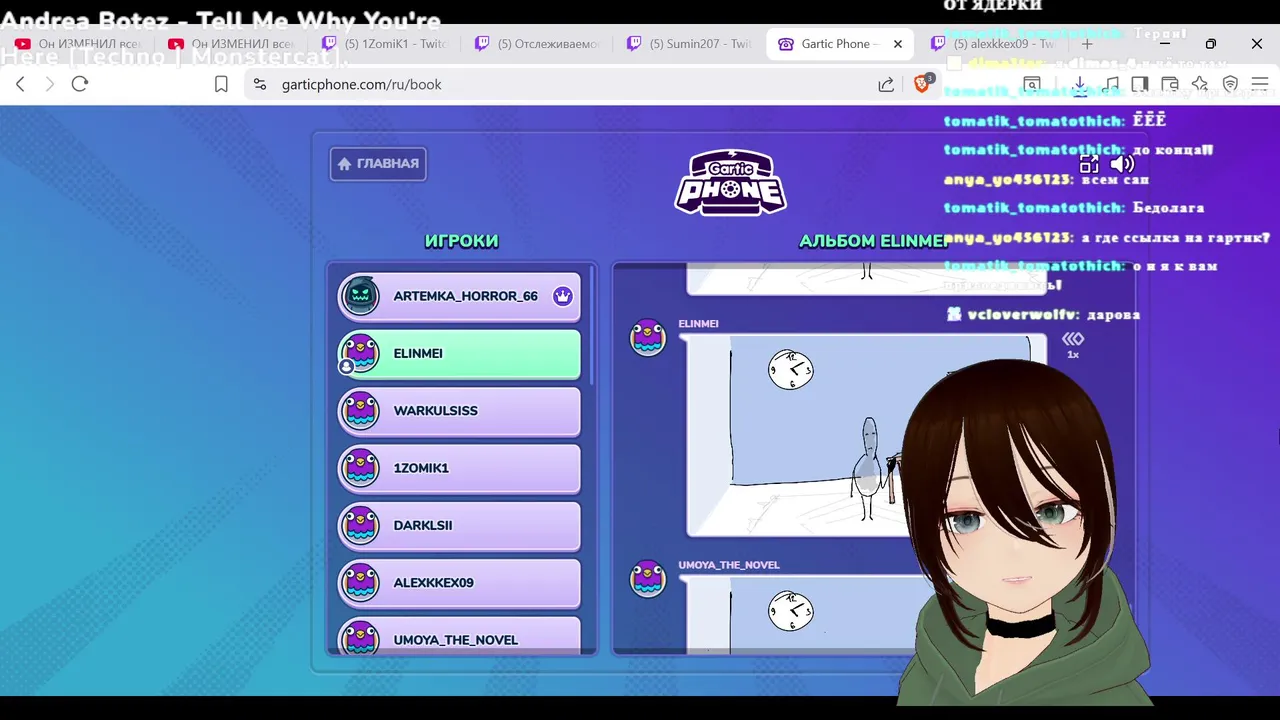This screenshot has width=1280, height=720.
Task: Open the Brave Shields lion icon
Action: pyautogui.click(x=922, y=84)
